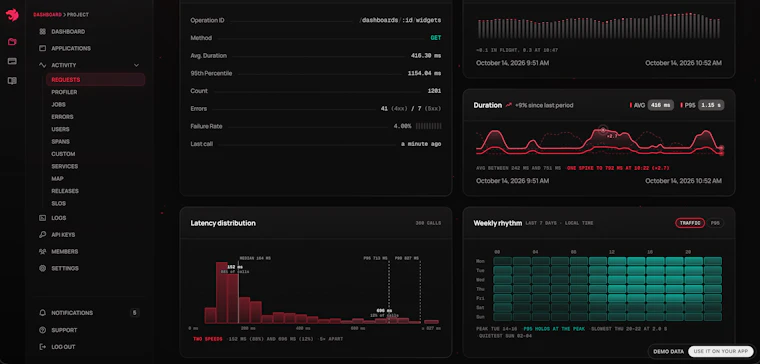Open API Keys in the sidebar

point(63,235)
